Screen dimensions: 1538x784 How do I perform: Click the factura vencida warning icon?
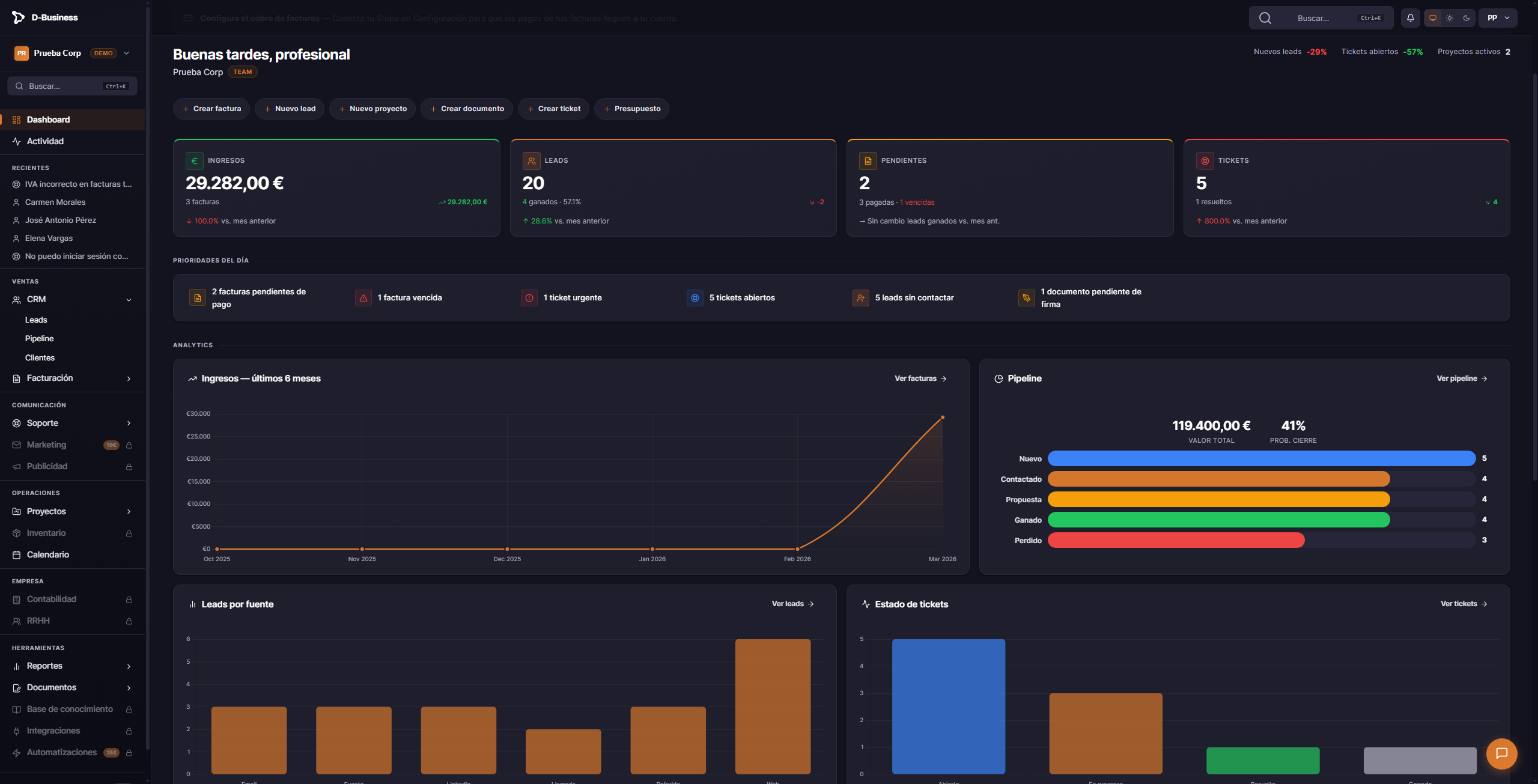363,298
